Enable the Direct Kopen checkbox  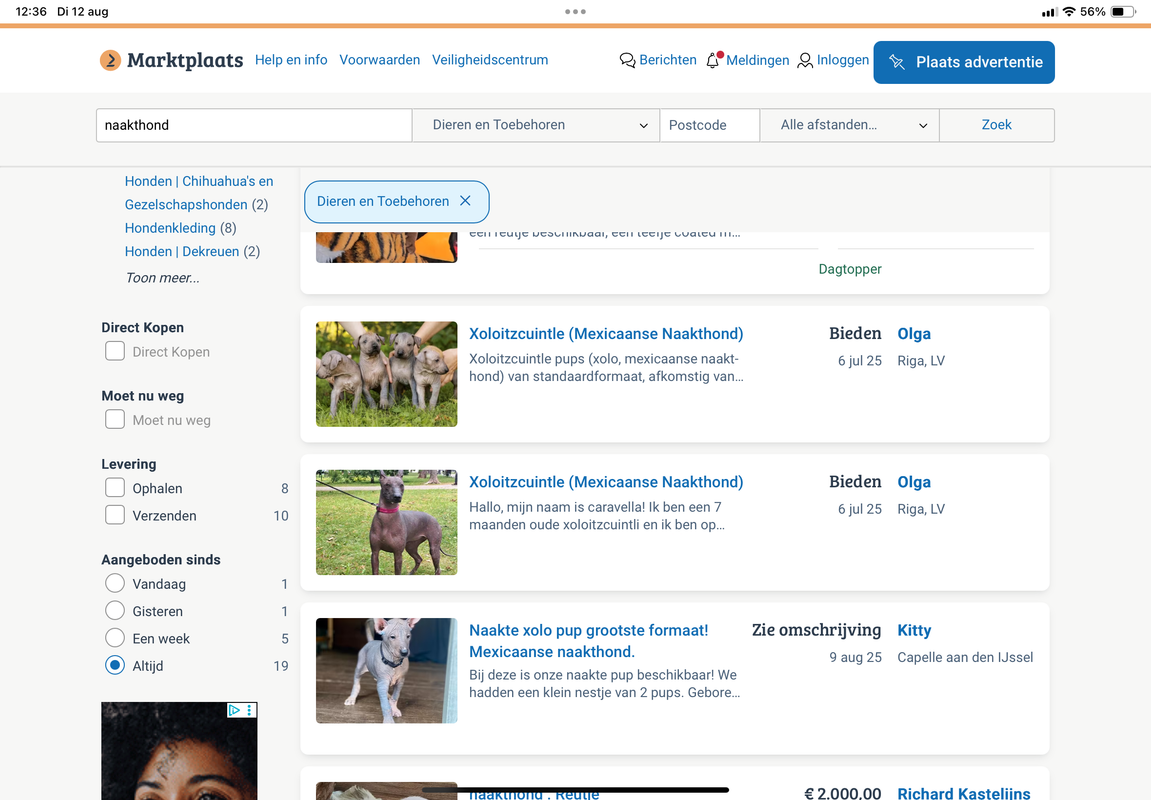pyautogui.click(x=115, y=351)
